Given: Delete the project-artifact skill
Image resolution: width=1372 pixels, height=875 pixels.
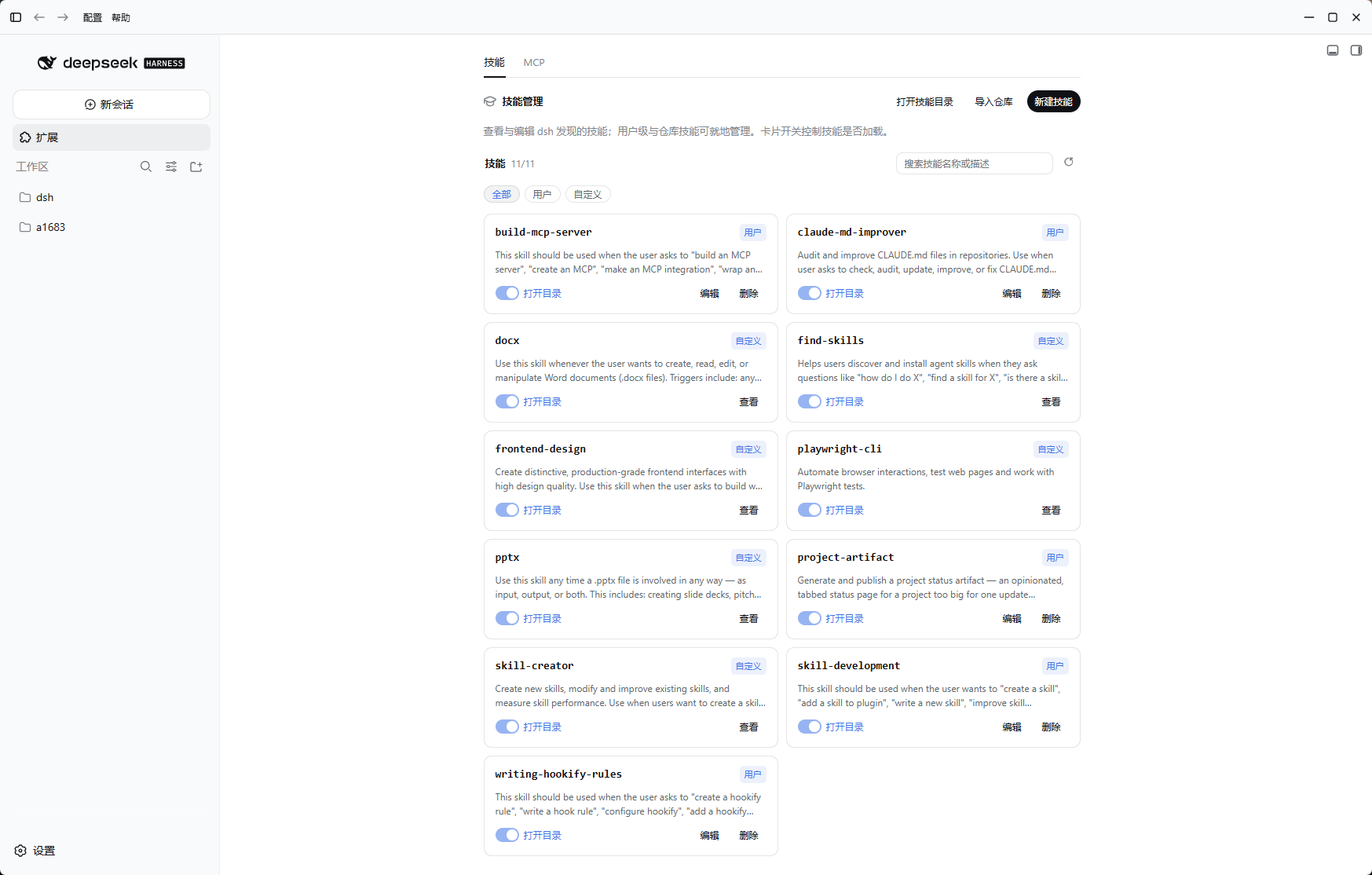Looking at the screenshot, I should [1052, 618].
